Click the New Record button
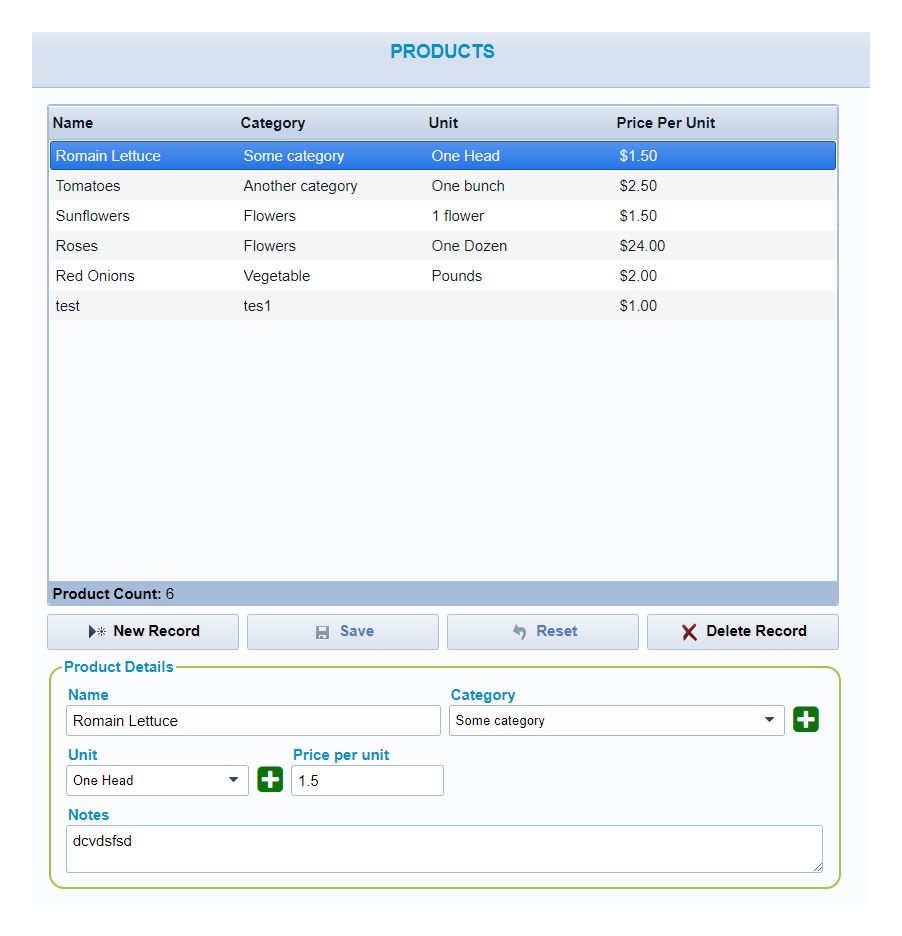Screen dimensions: 902x936 (143, 632)
